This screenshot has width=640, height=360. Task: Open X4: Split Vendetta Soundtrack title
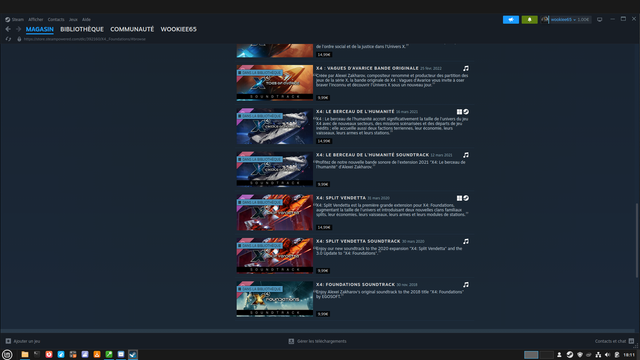click(358, 241)
